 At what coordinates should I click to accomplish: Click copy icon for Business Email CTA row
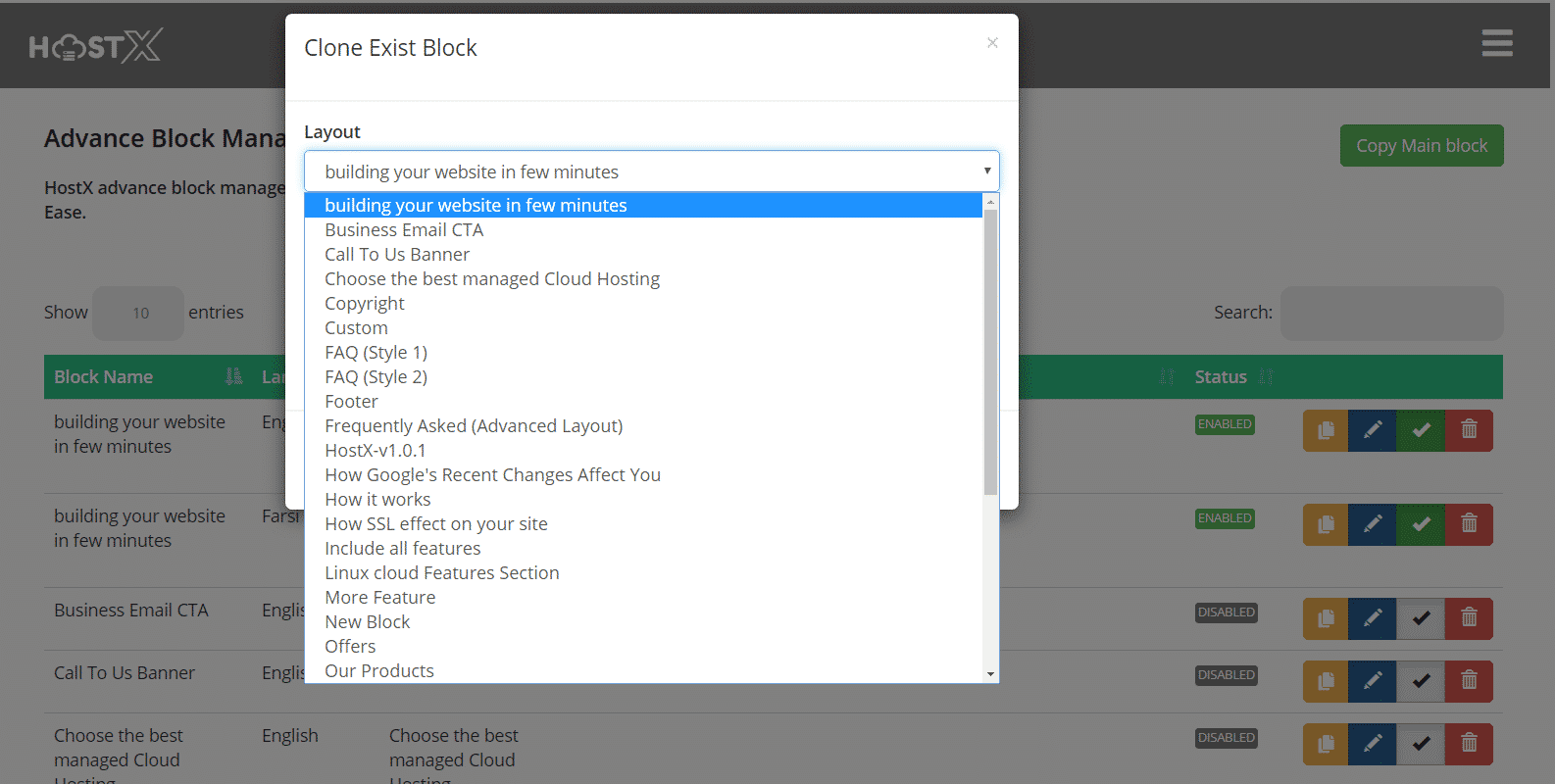pyautogui.click(x=1326, y=618)
